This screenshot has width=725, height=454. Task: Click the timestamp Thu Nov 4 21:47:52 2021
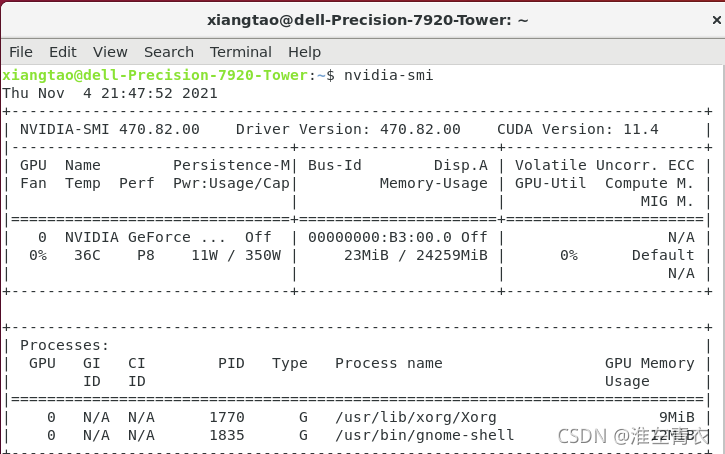coord(110,93)
